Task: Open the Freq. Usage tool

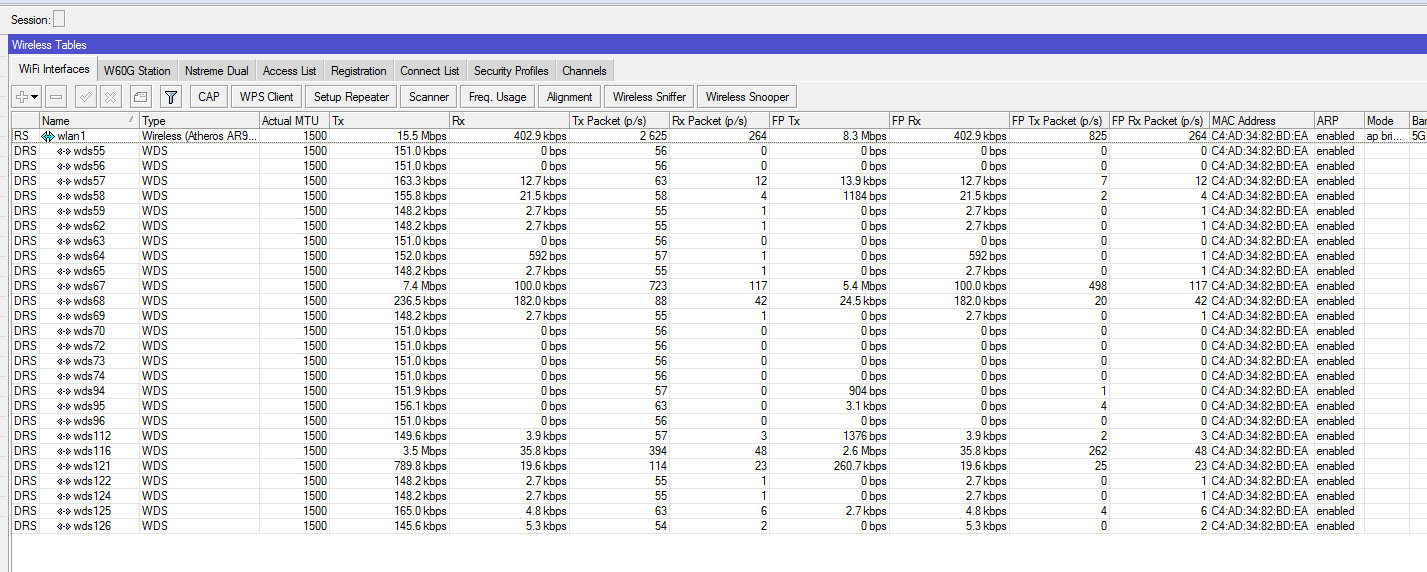Action: 497,97
